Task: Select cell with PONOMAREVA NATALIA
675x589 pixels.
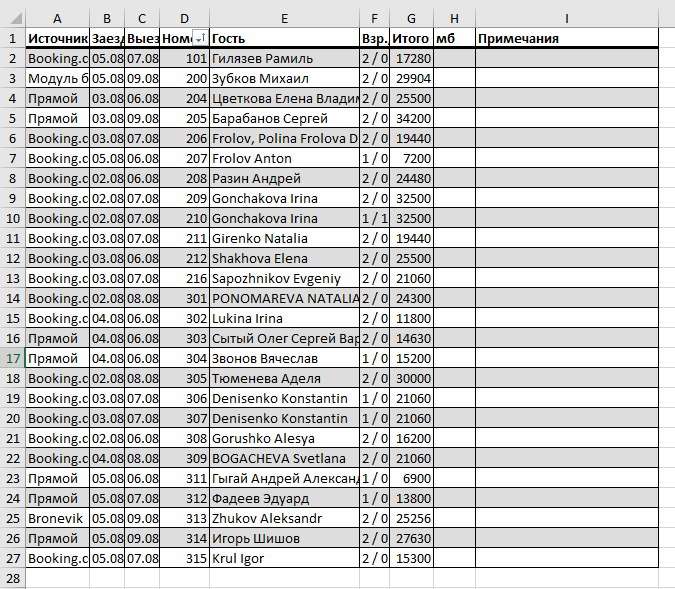Action: coord(284,298)
